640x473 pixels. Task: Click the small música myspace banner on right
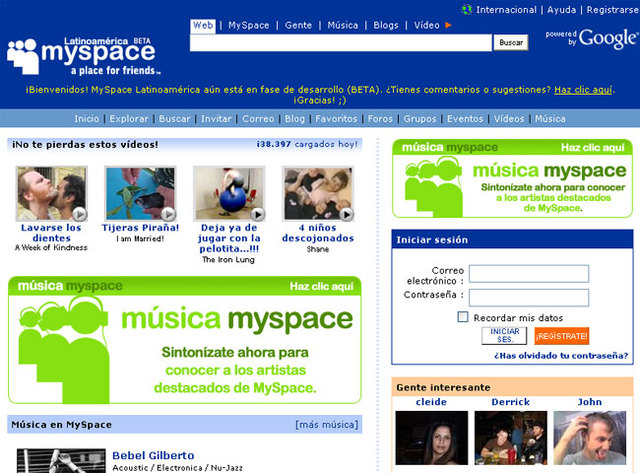(x=512, y=179)
